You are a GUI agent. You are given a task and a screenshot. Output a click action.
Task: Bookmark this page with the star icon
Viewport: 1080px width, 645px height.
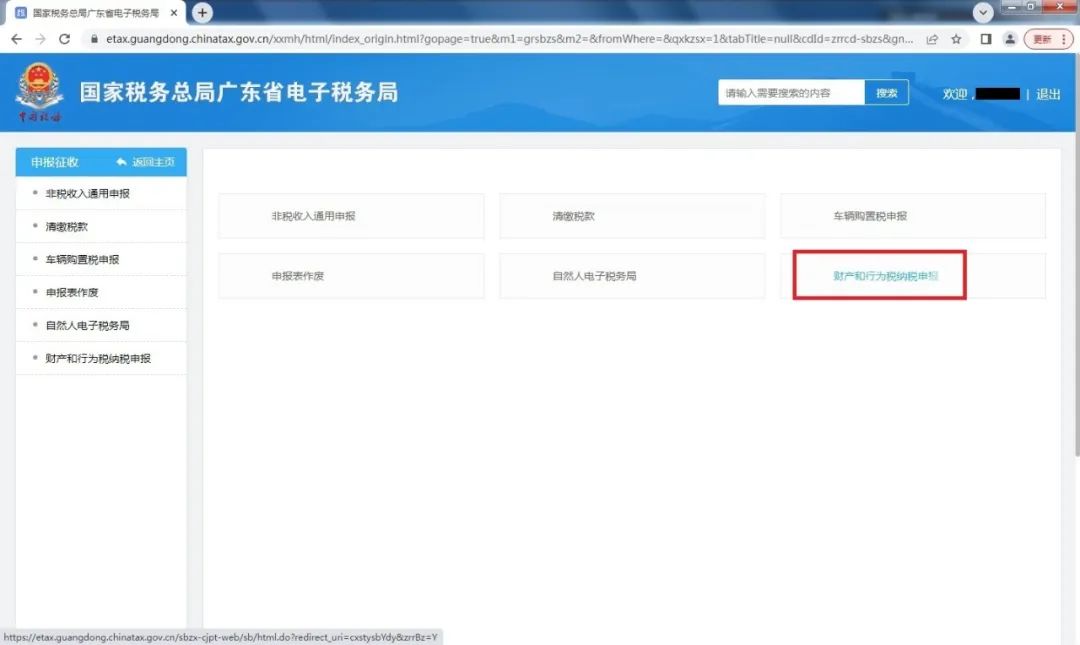tap(956, 39)
